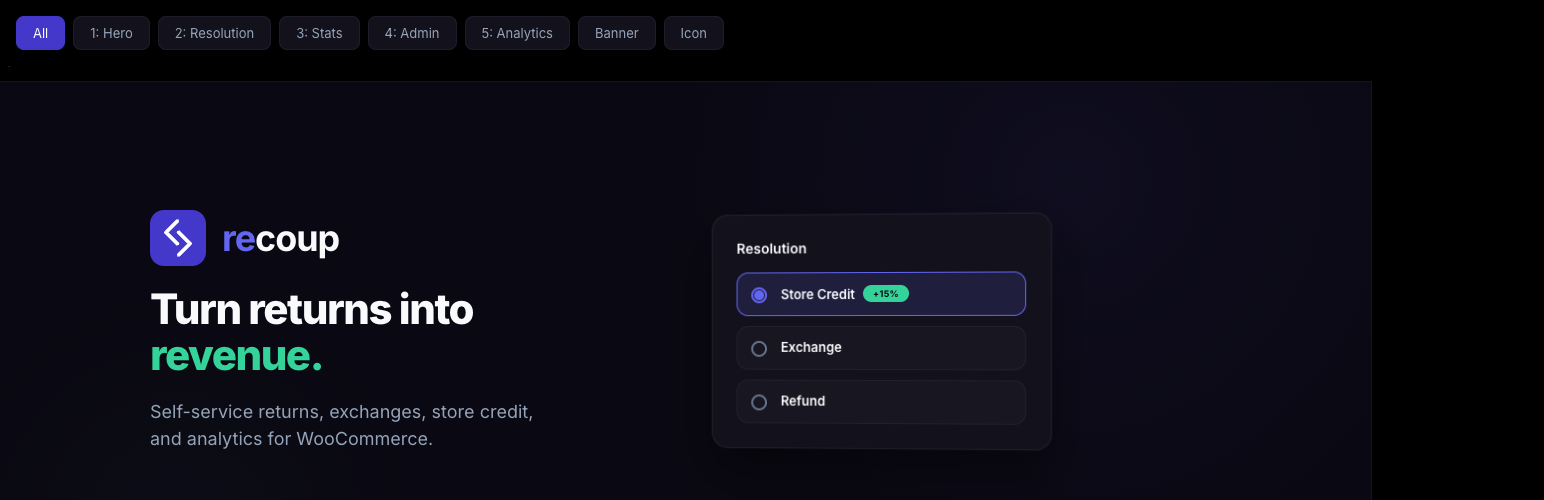Click the recoup wordmark text

tap(280, 239)
